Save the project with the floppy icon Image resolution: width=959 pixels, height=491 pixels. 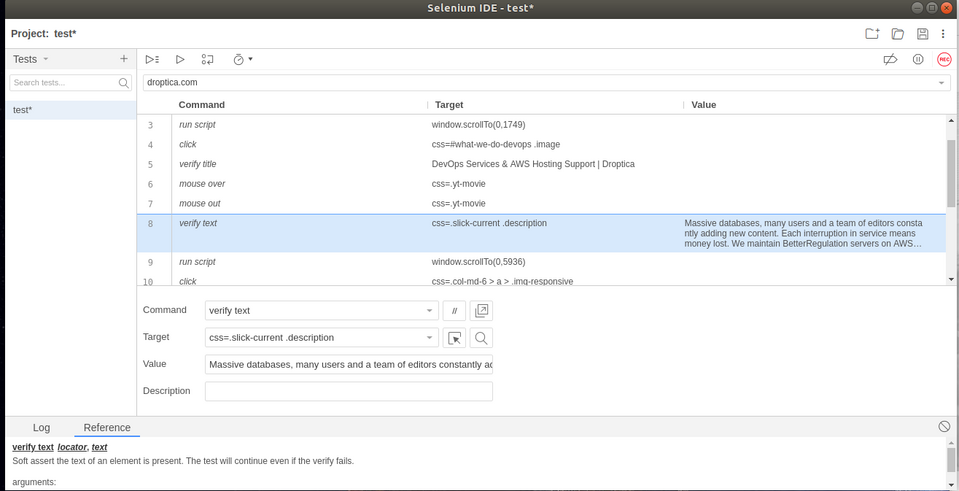pyautogui.click(x=922, y=34)
